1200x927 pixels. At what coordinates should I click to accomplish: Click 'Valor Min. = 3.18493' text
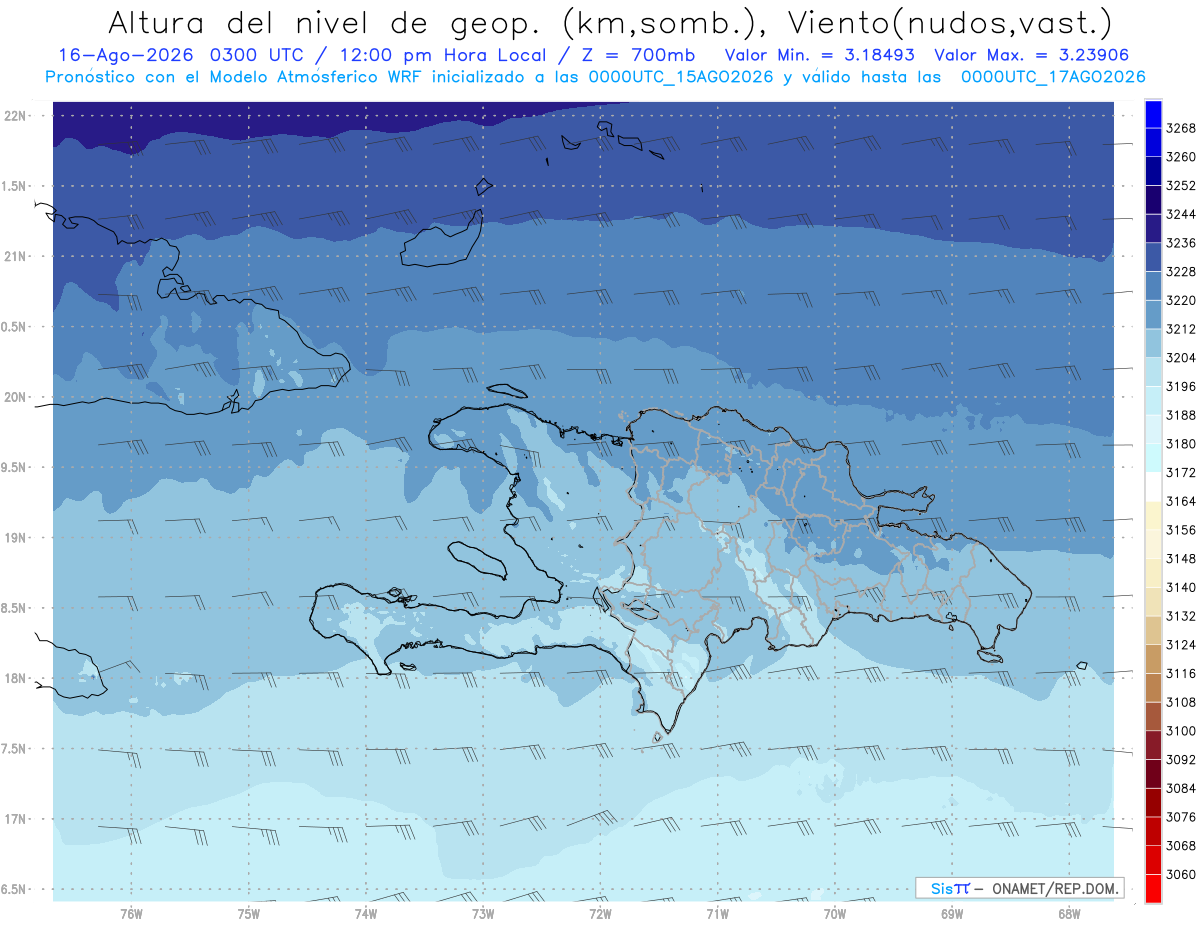tap(818, 56)
